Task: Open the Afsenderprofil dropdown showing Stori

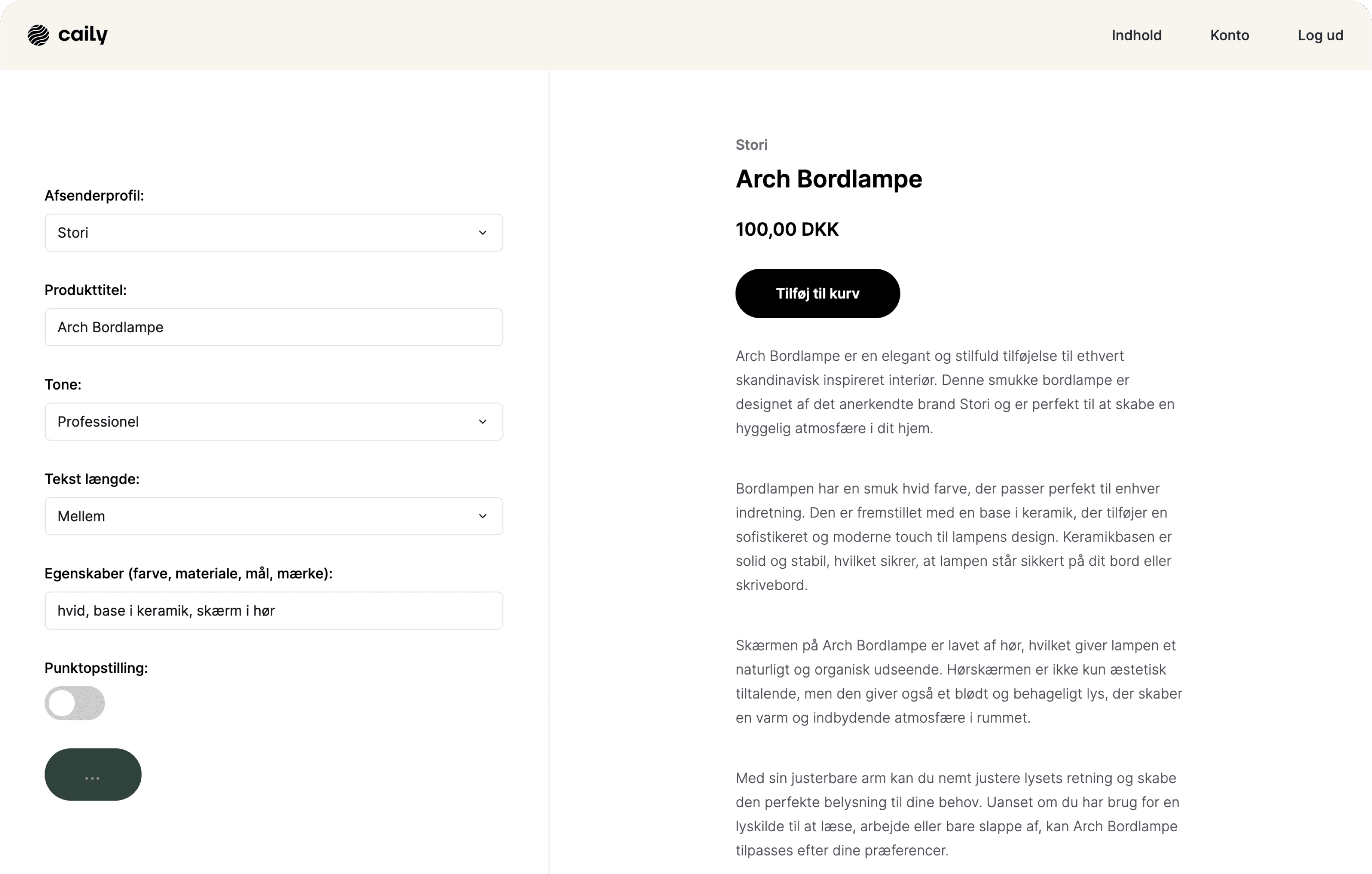Action: (x=274, y=233)
